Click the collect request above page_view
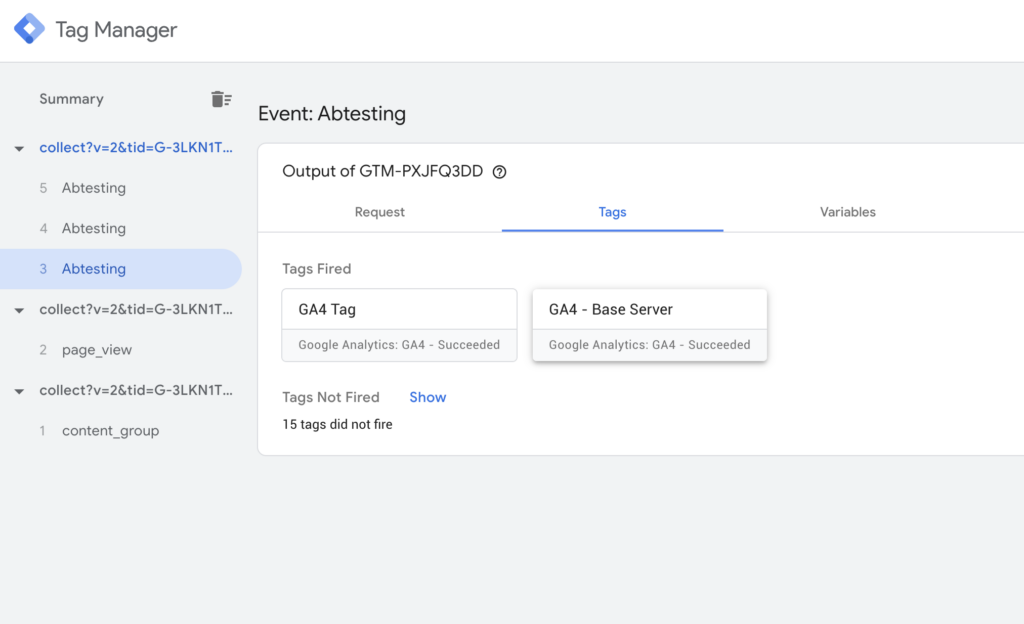Screen dimensions: 1024x624 click(x=136, y=309)
